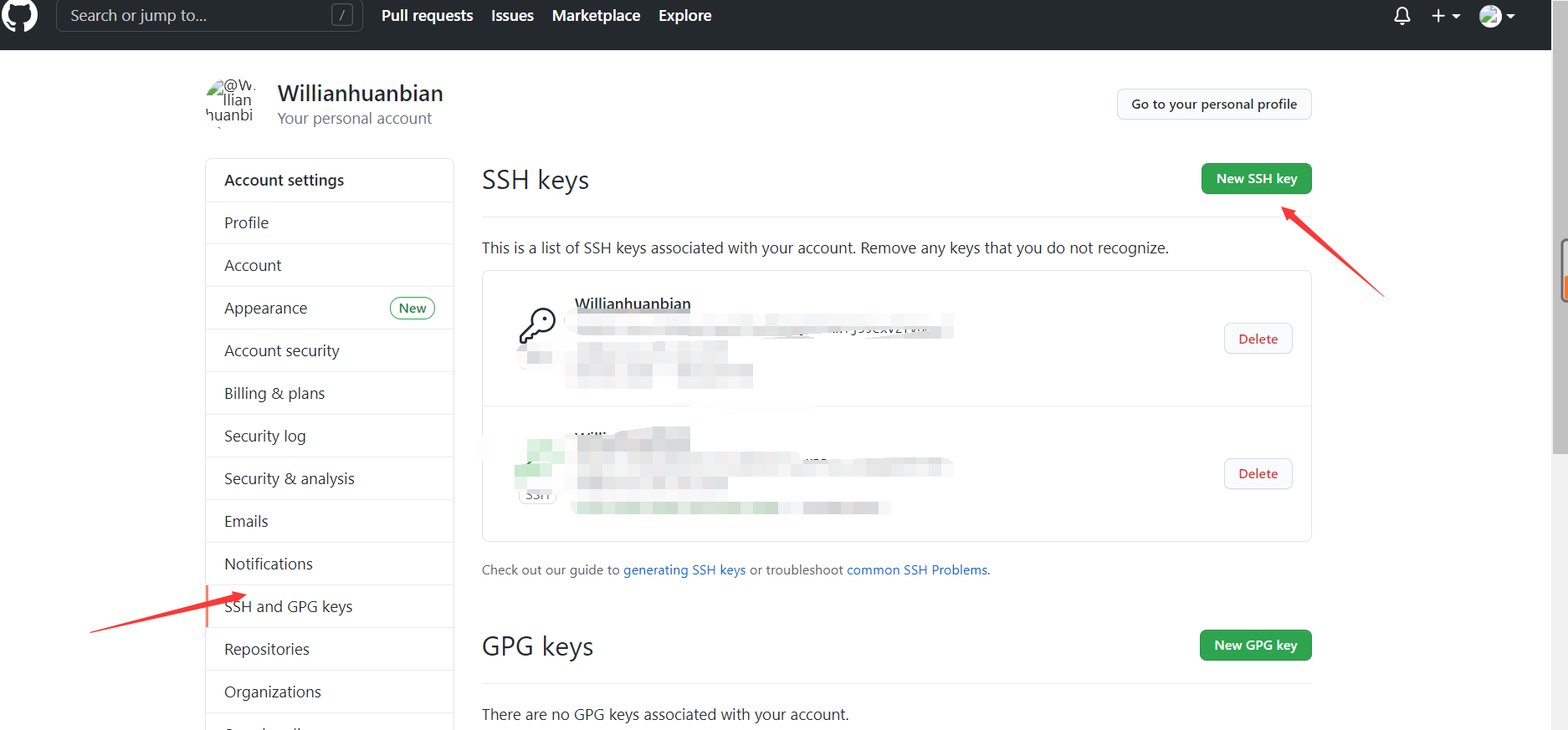Select Account security in sidebar
This screenshot has height=730, width=1568.
330,351
